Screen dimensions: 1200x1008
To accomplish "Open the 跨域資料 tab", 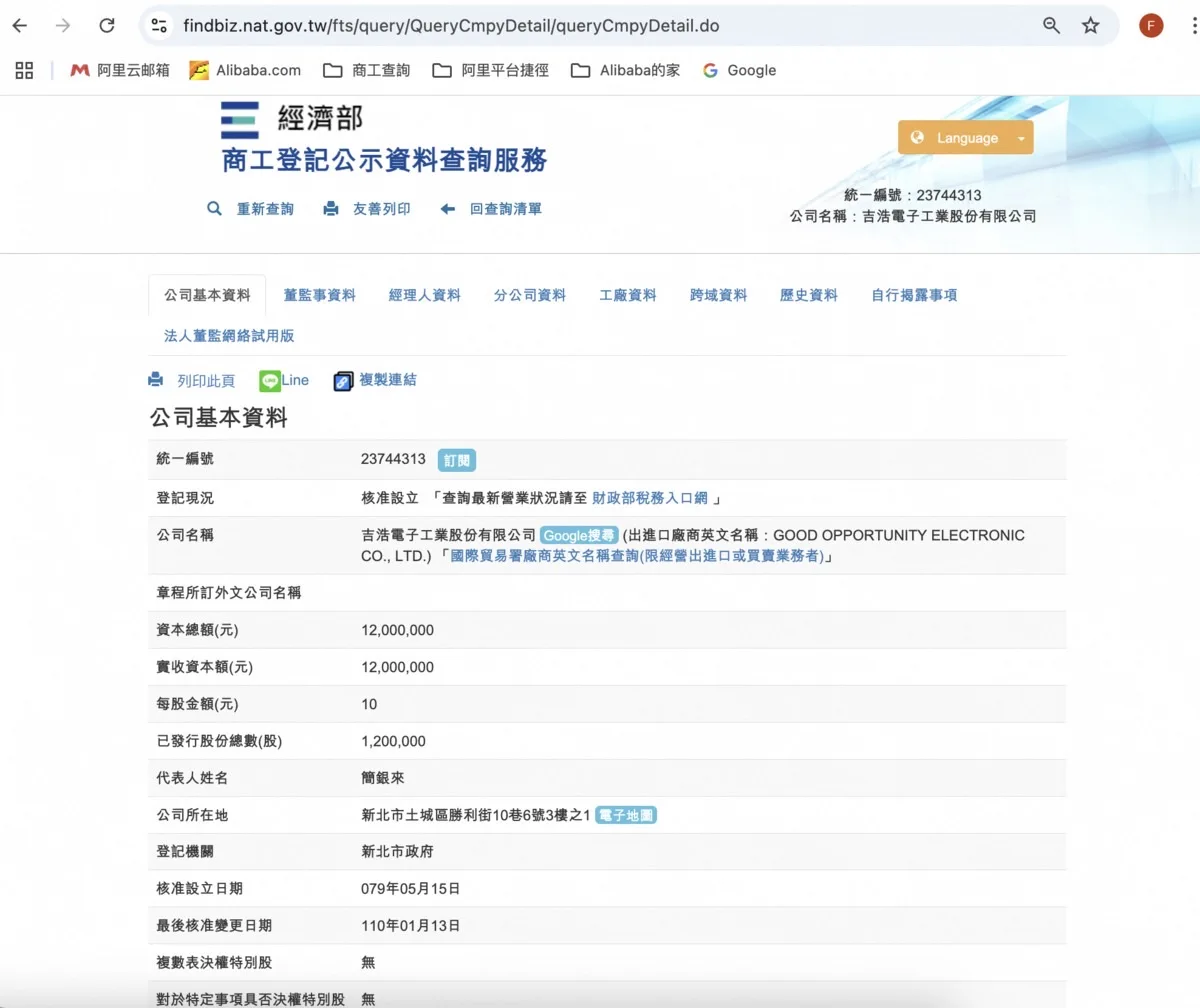I will coord(718,295).
